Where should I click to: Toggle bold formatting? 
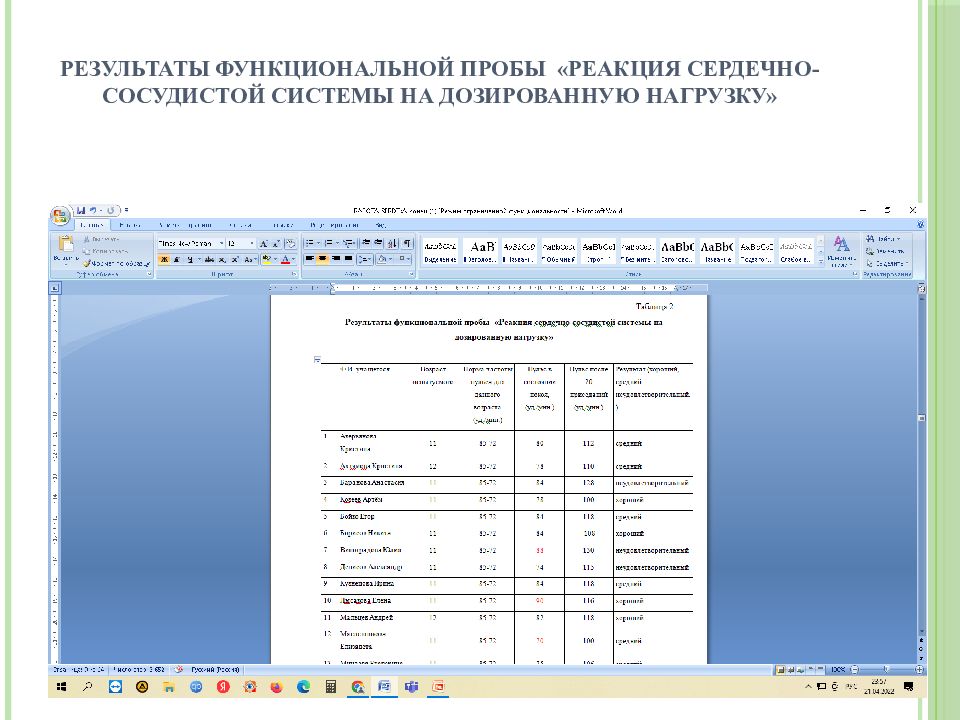coord(163,259)
